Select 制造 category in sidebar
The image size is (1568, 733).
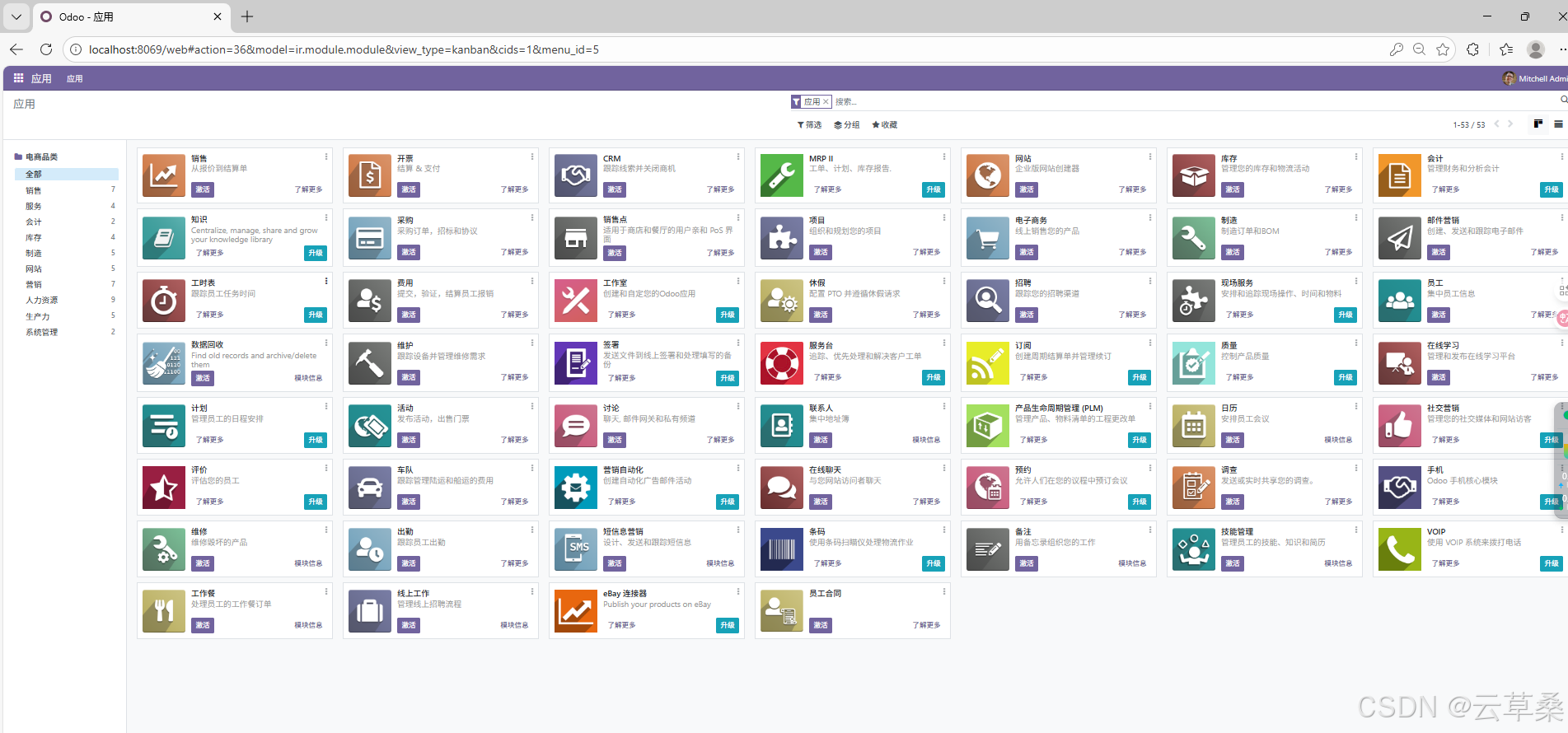point(67,253)
